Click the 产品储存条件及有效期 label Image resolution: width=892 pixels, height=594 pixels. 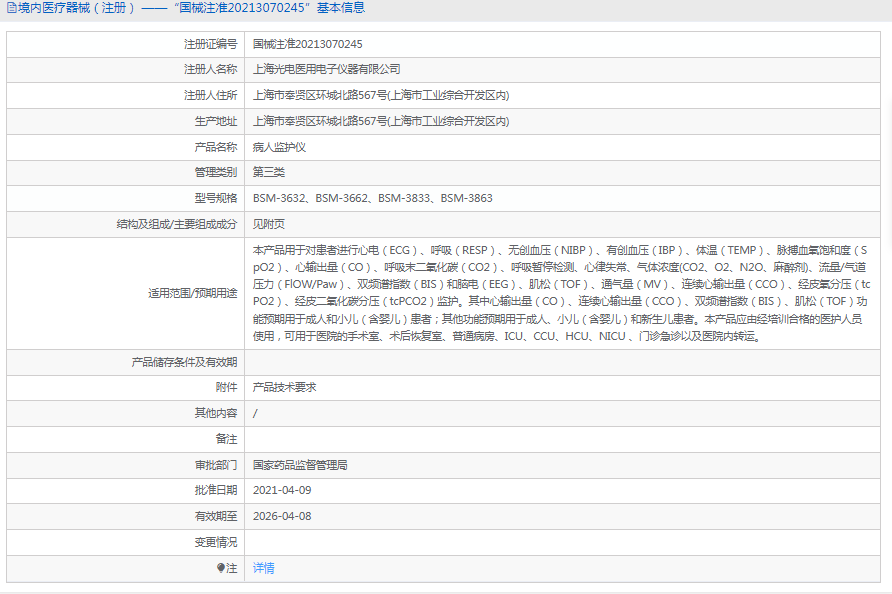(184, 362)
